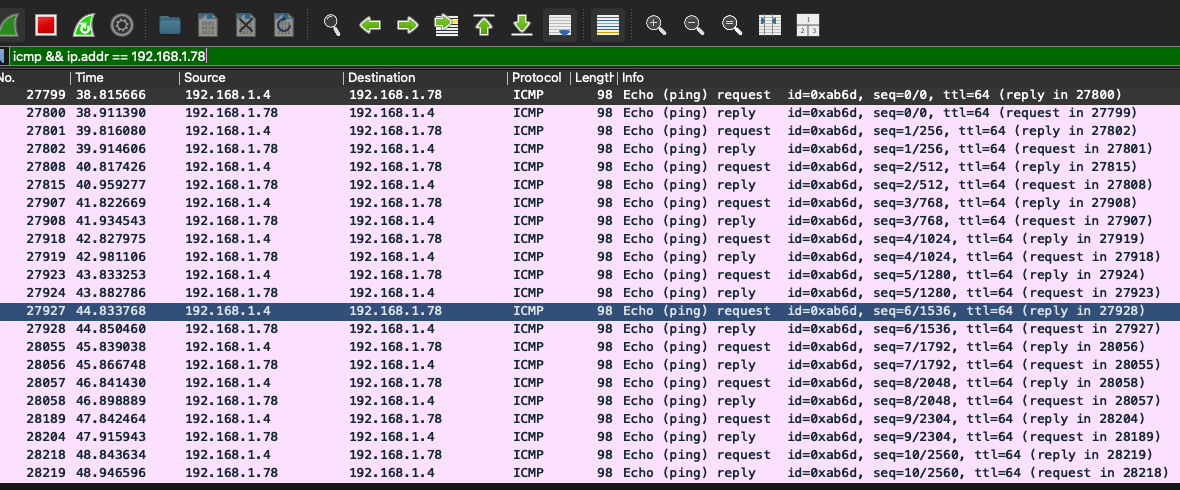Select packet number 27923
The height and width of the screenshot is (490, 1180).
(x=590, y=275)
